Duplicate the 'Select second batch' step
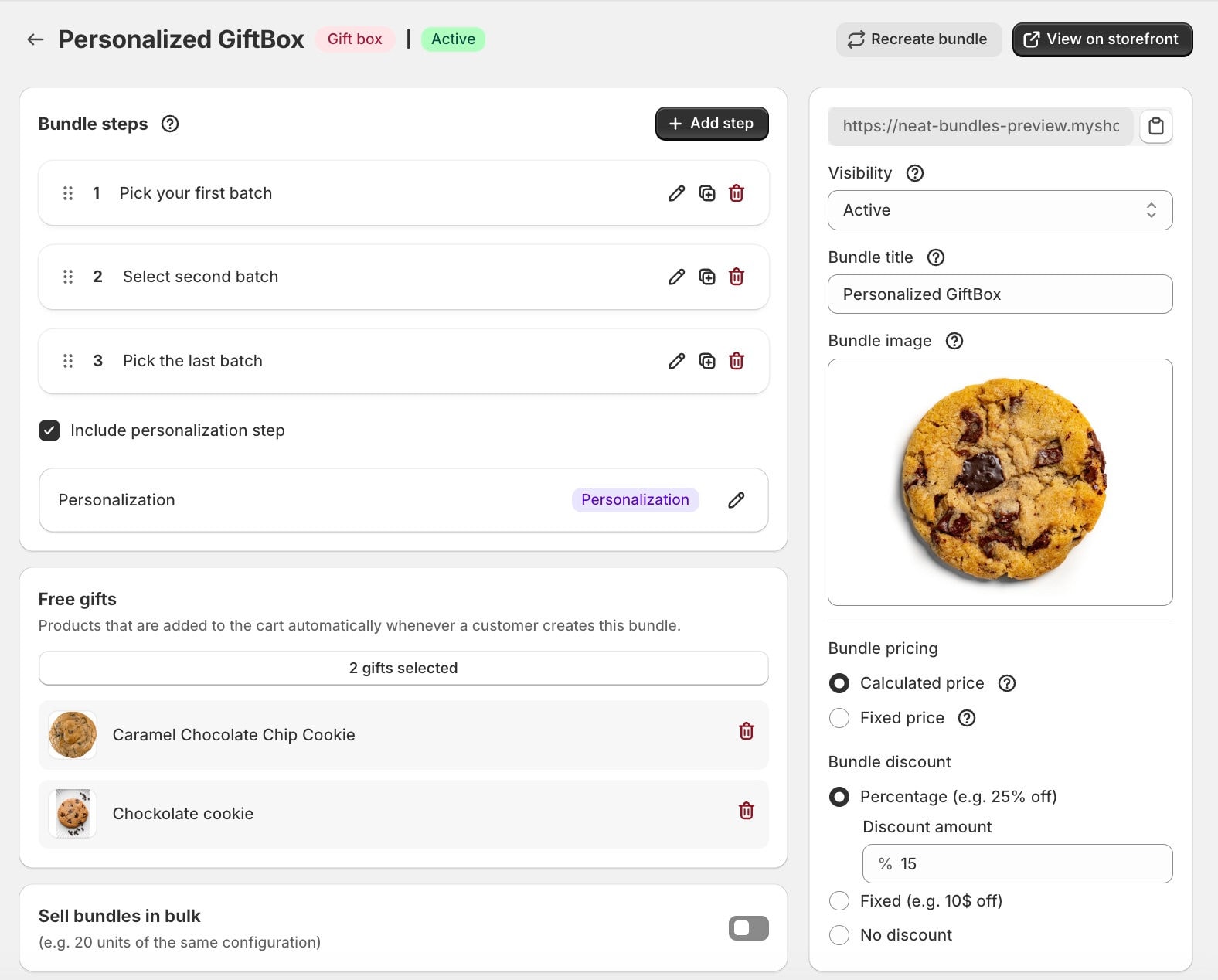 click(x=707, y=277)
